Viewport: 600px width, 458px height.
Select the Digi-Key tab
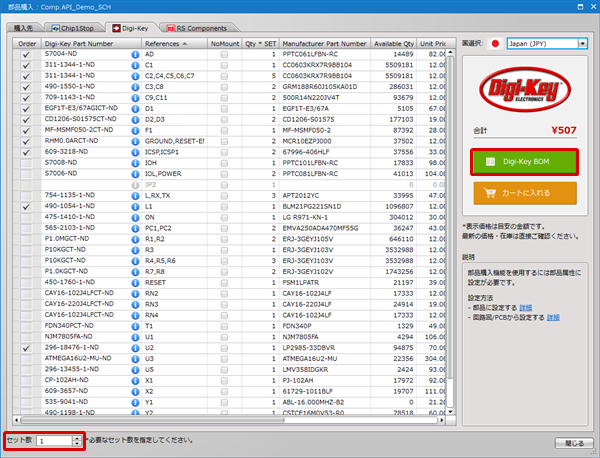click(130, 28)
